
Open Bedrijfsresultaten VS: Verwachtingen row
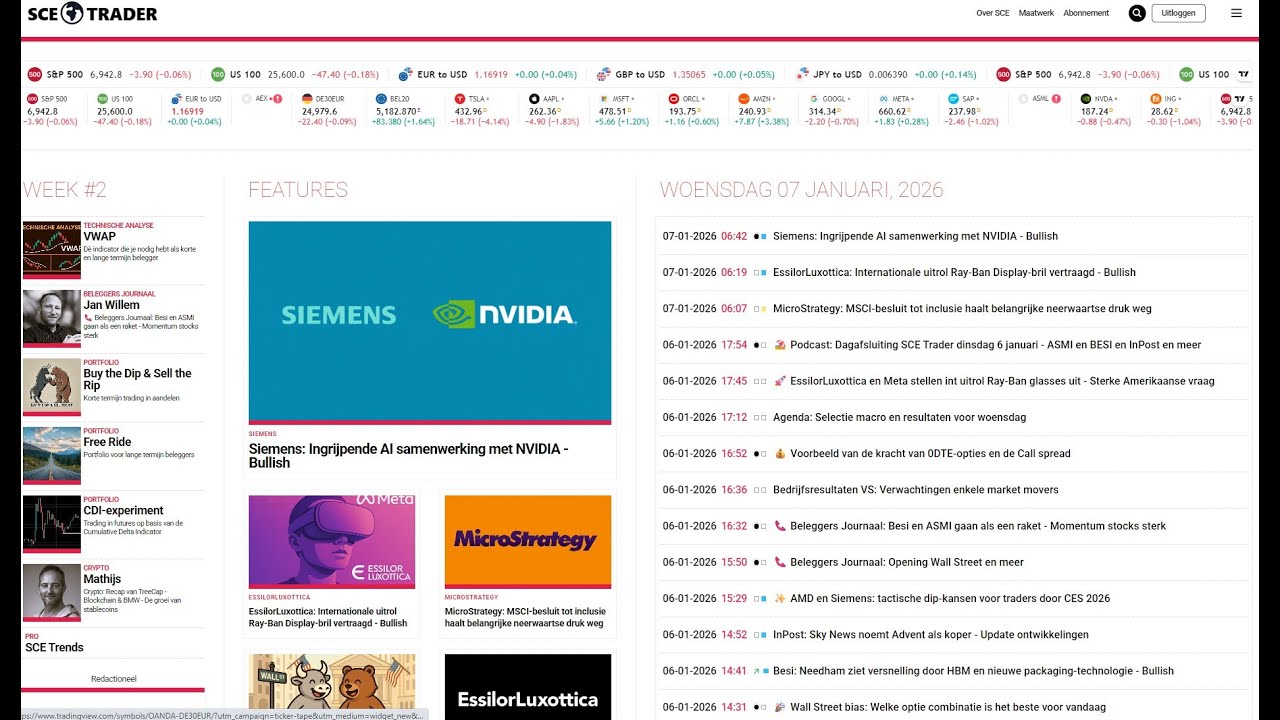click(954, 490)
